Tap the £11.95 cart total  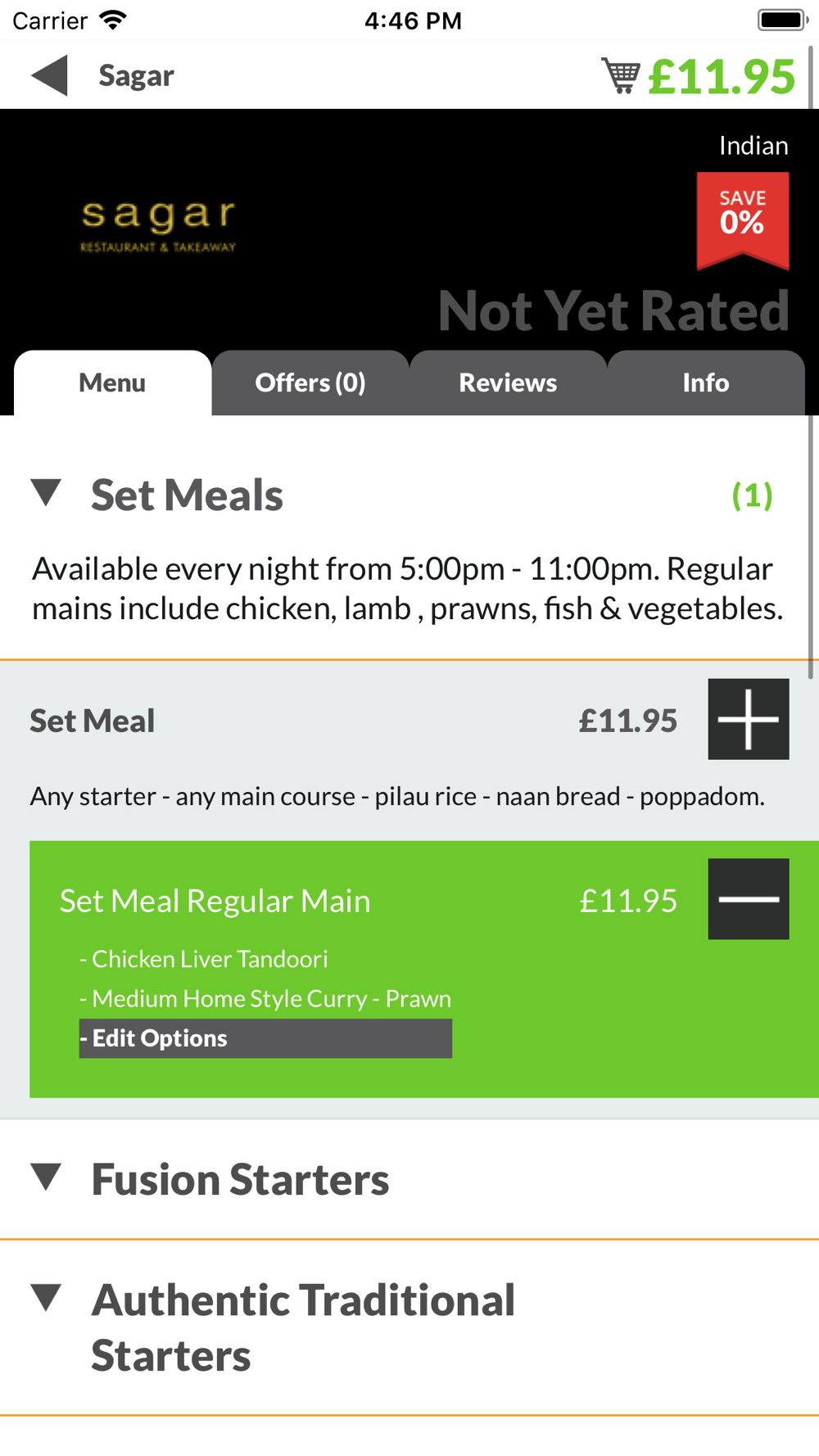pos(722,76)
